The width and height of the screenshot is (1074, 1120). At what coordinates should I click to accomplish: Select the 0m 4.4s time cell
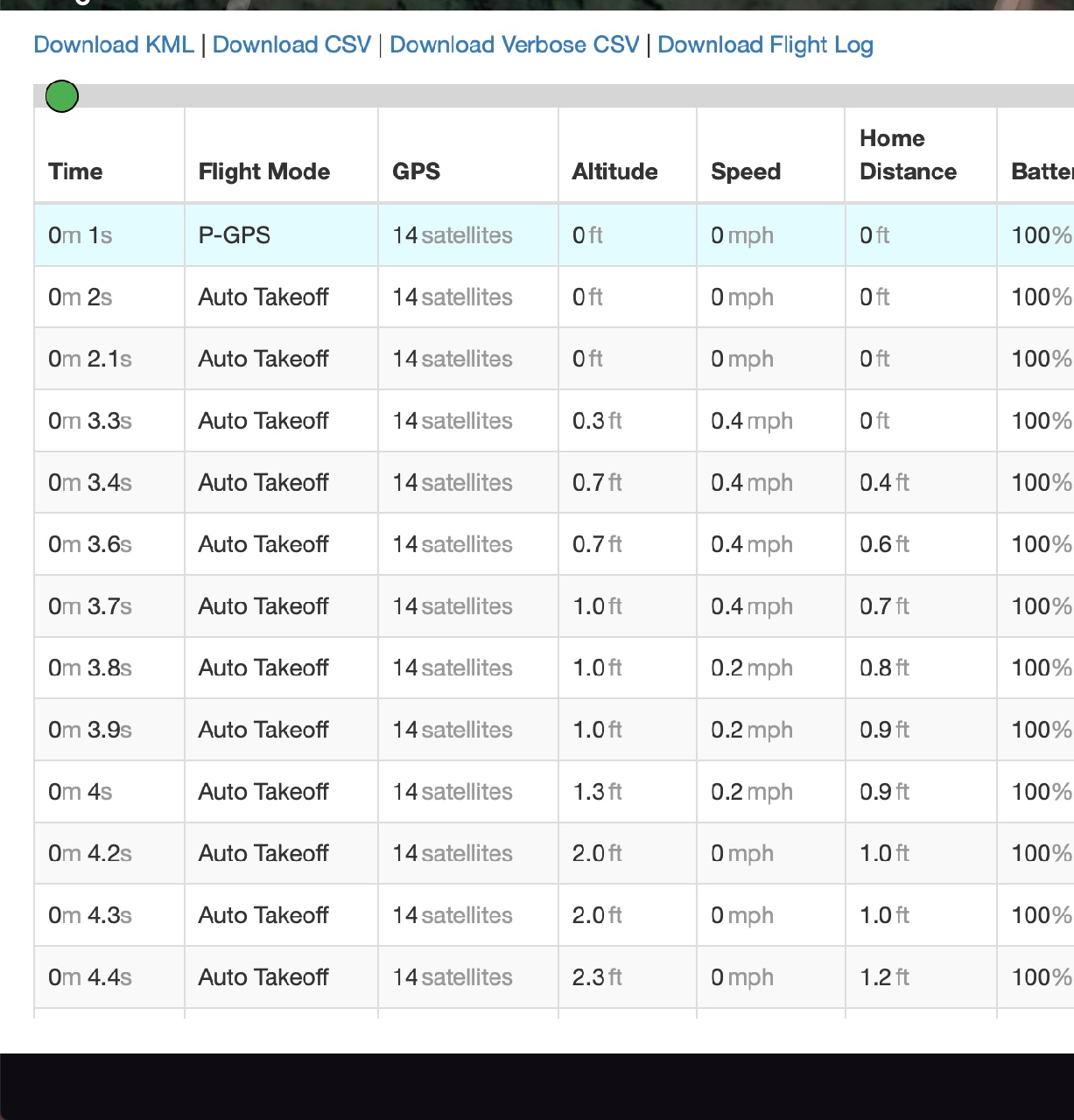point(109,977)
